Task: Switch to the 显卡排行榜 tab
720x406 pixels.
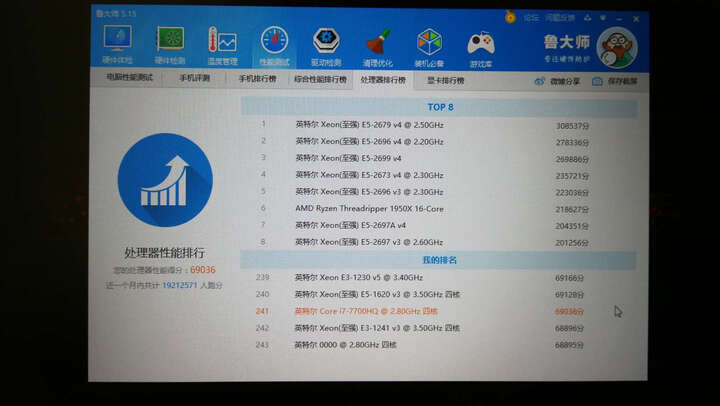Action: tap(445, 80)
